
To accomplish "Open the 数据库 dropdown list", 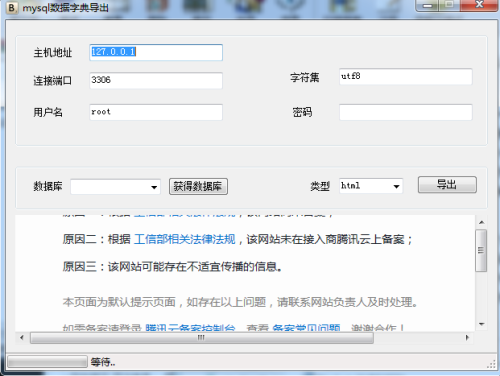I will tap(154, 187).
